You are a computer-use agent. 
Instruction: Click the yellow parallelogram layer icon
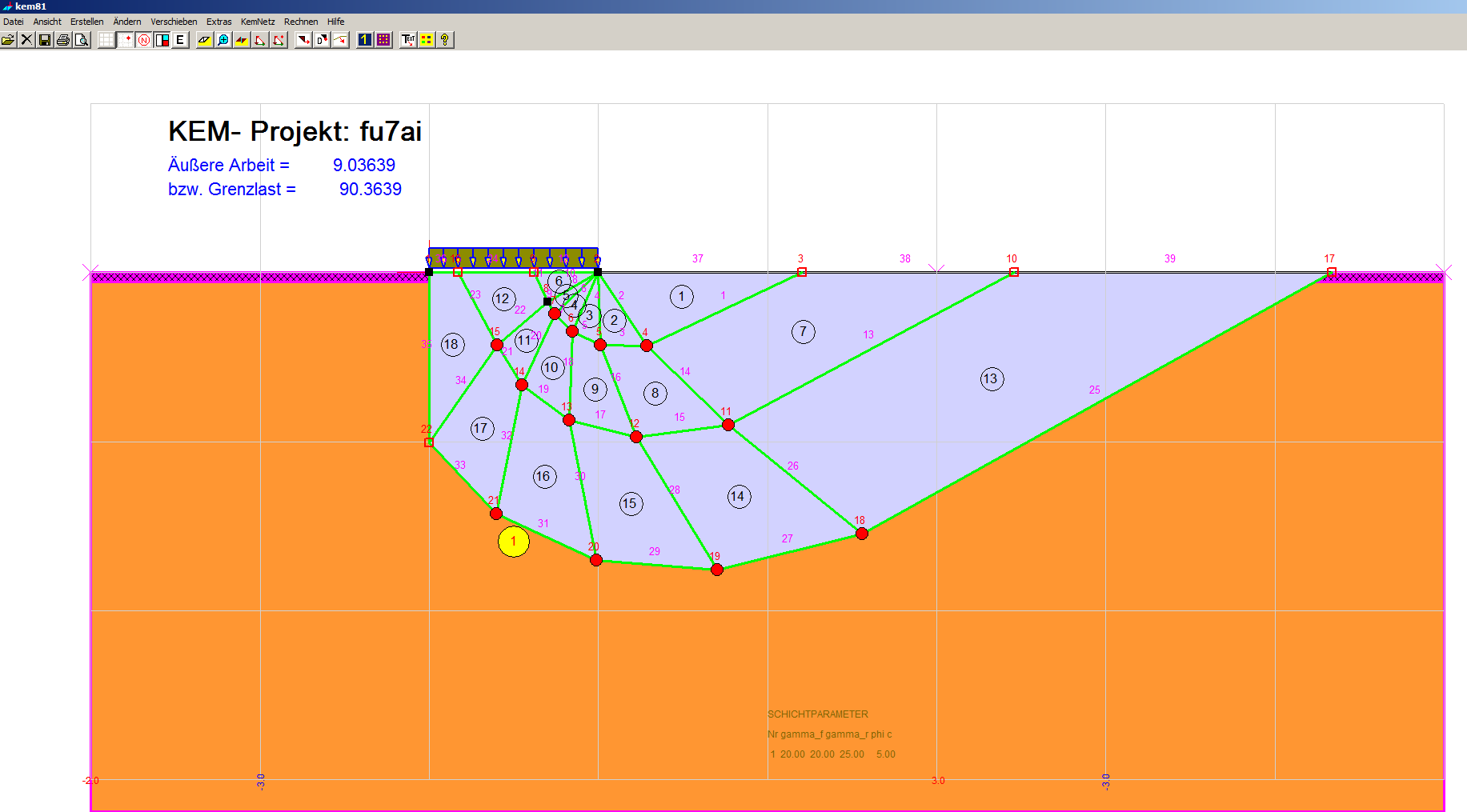(x=205, y=39)
